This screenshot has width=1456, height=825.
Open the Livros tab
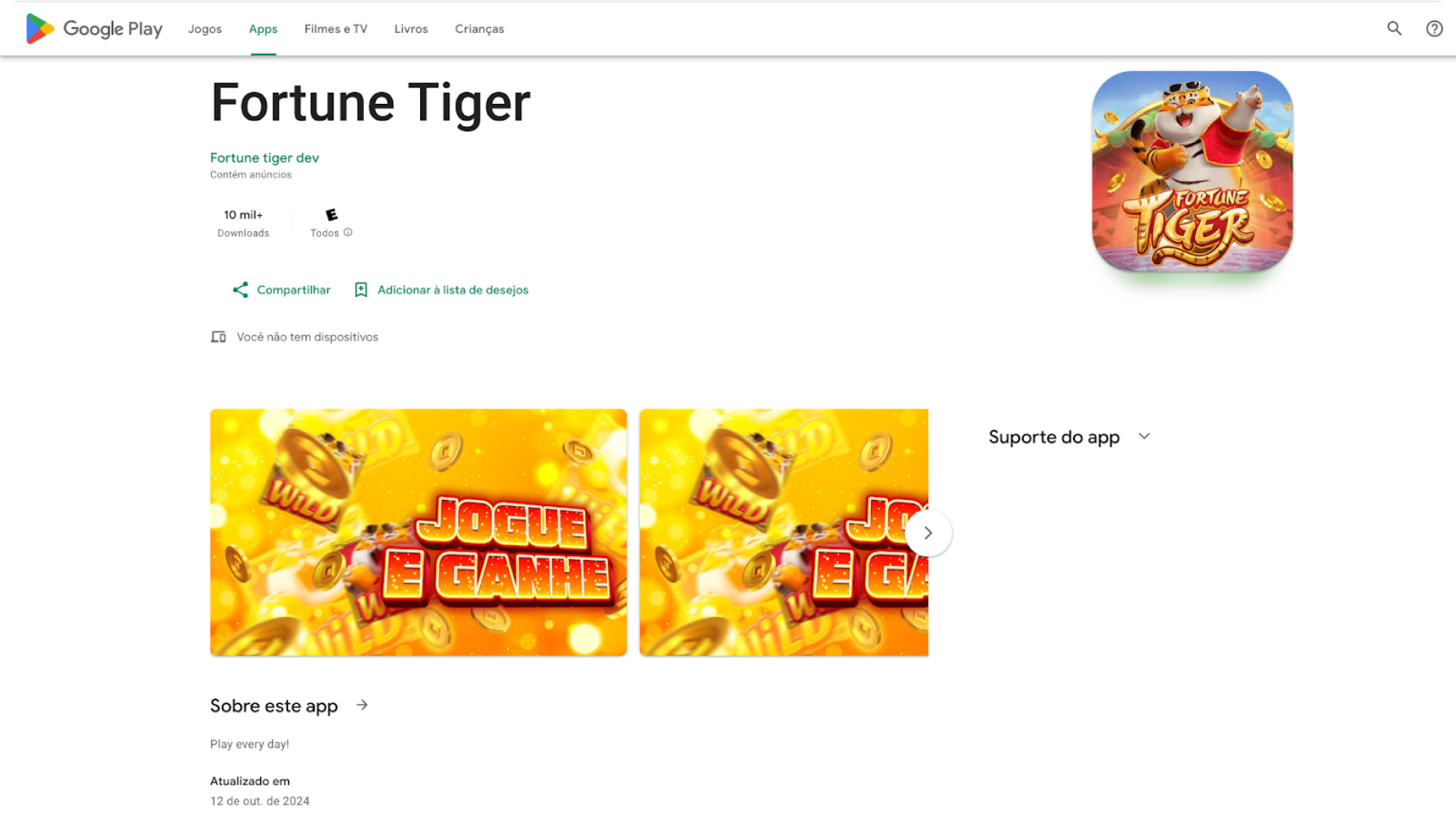tap(411, 29)
